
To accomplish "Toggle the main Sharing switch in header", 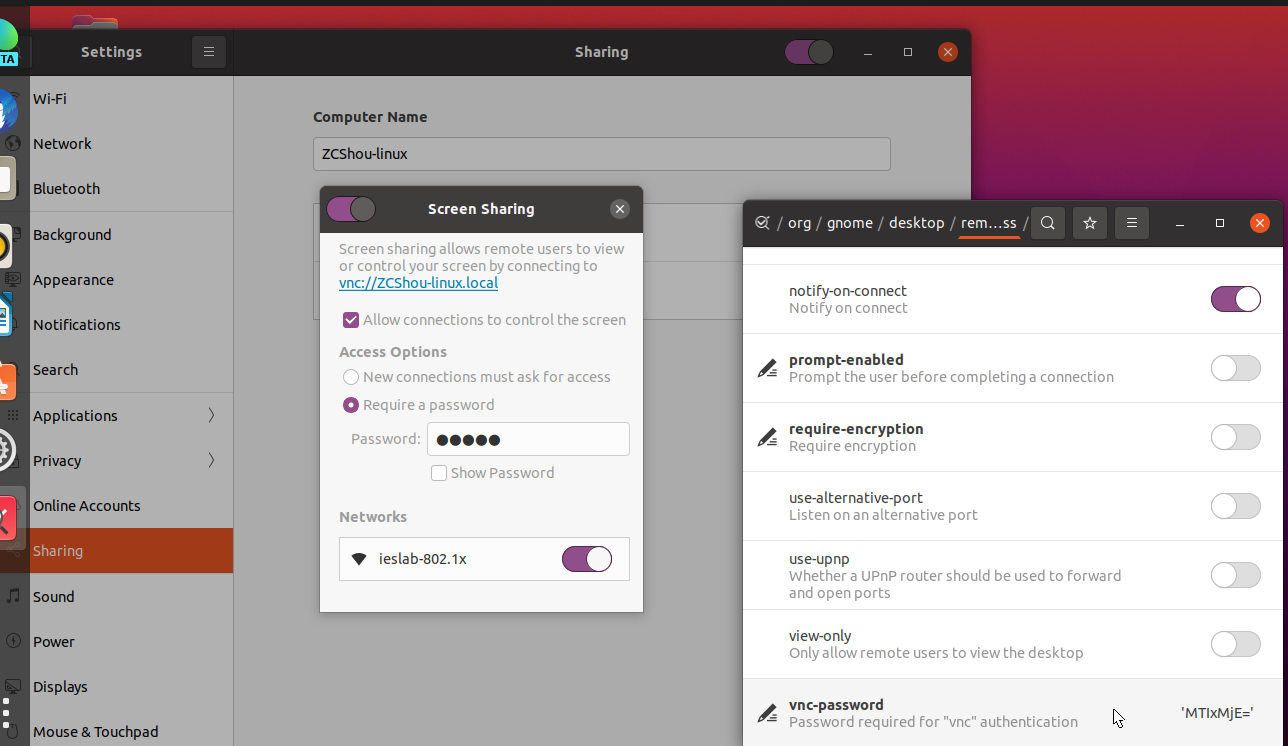I will click(x=809, y=52).
